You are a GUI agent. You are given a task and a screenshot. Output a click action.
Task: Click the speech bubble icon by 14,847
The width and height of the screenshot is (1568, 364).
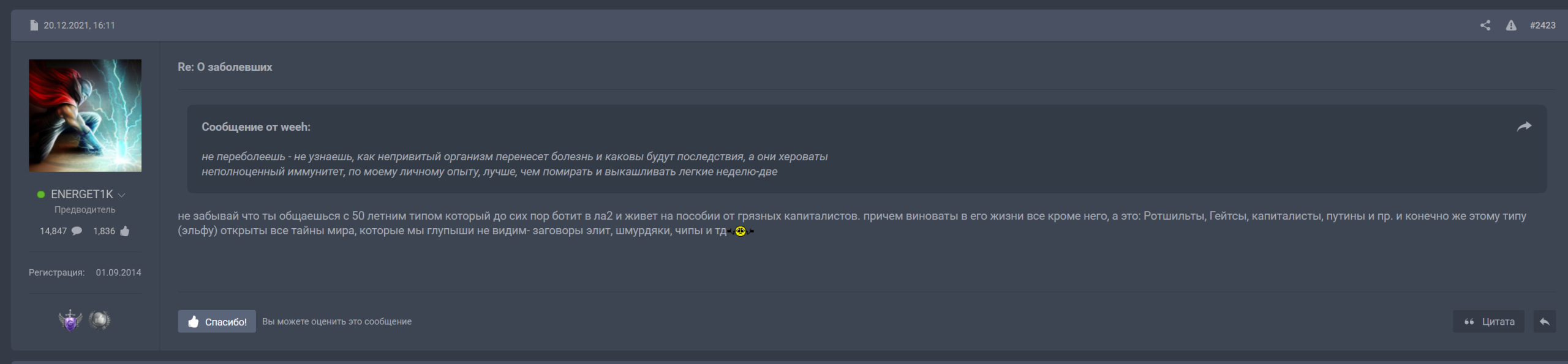(x=77, y=231)
